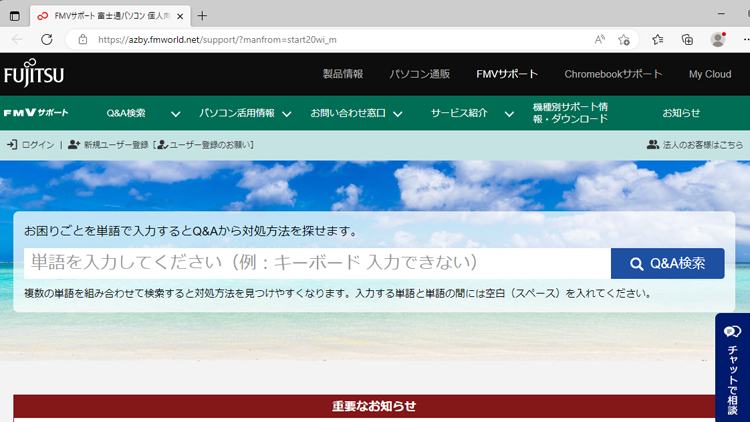The image size is (750, 422).
Task: Open the Collections icon
Action: tap(687, 40)
